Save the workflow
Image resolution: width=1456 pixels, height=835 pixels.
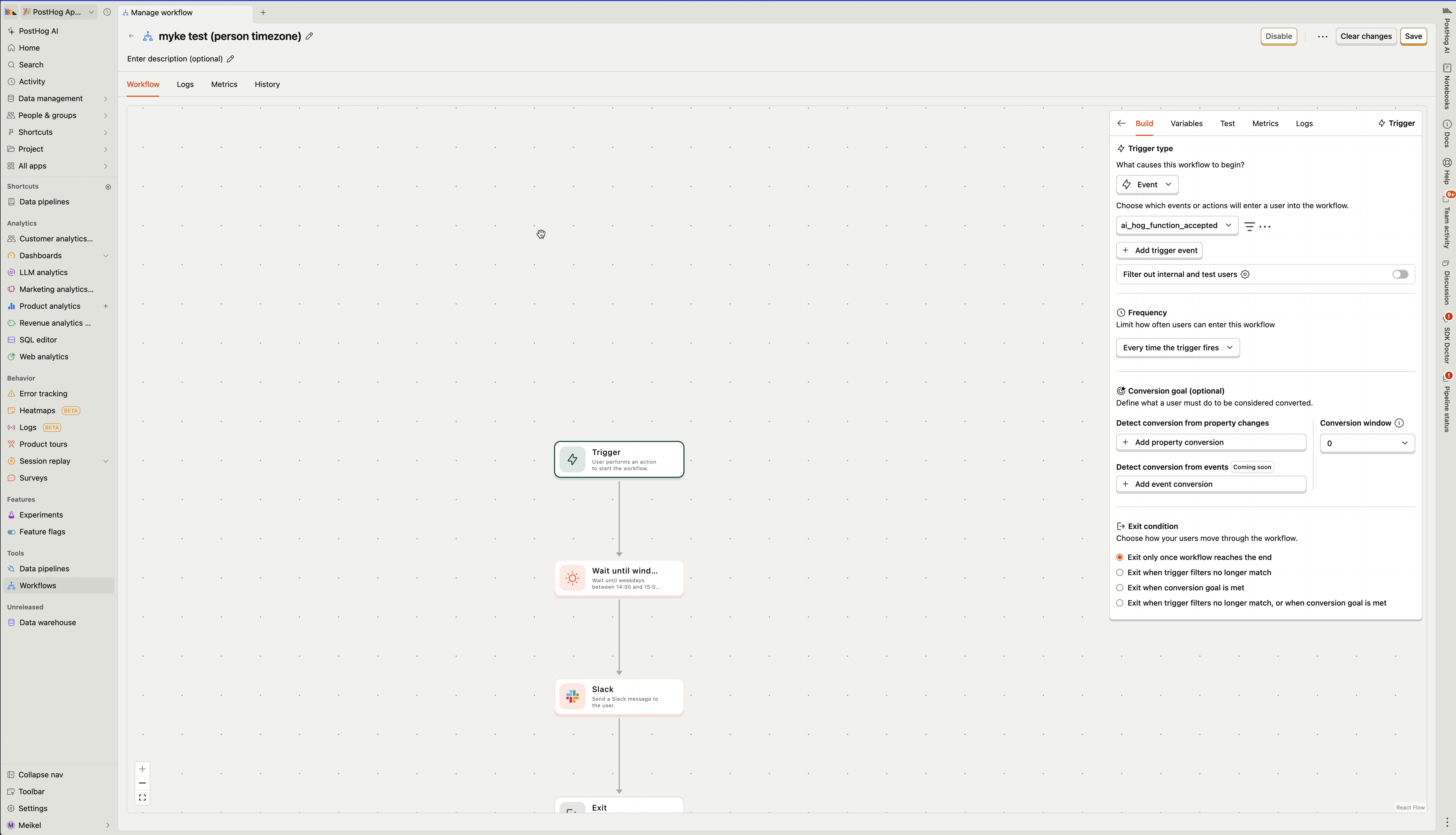1413,37
